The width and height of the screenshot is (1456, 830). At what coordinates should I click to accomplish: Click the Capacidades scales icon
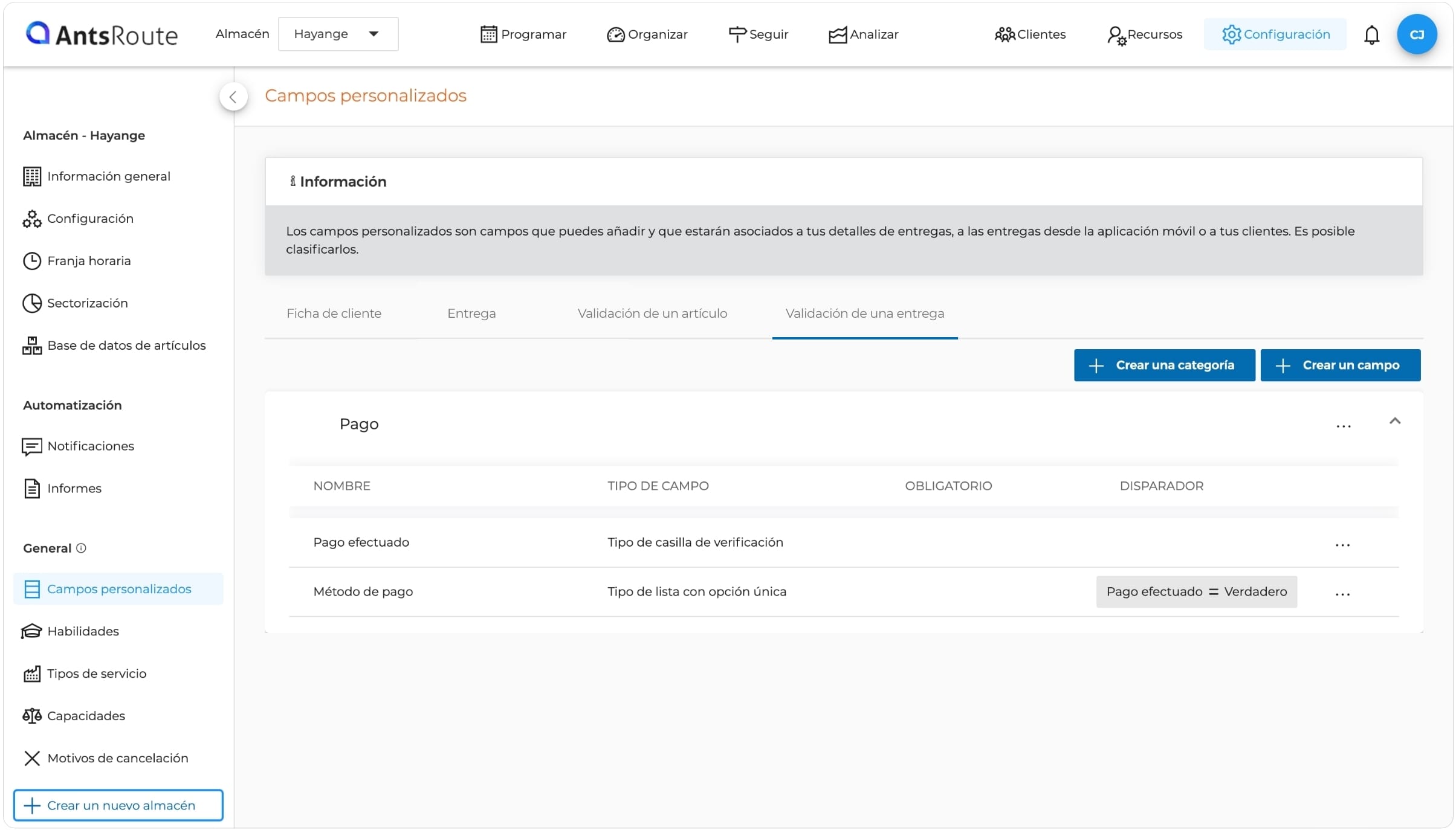click(x=31, y=716)
